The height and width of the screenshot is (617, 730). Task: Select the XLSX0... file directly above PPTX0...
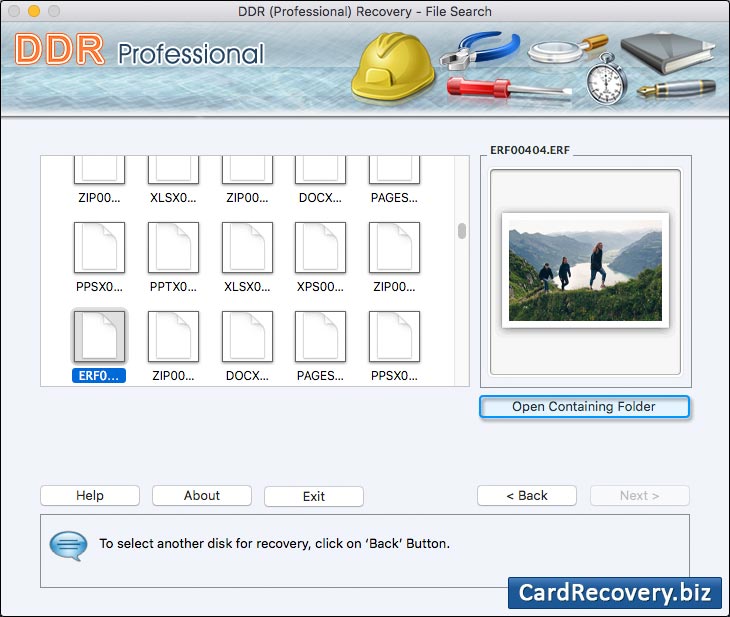pyautogui.click(x=173, y=170)
